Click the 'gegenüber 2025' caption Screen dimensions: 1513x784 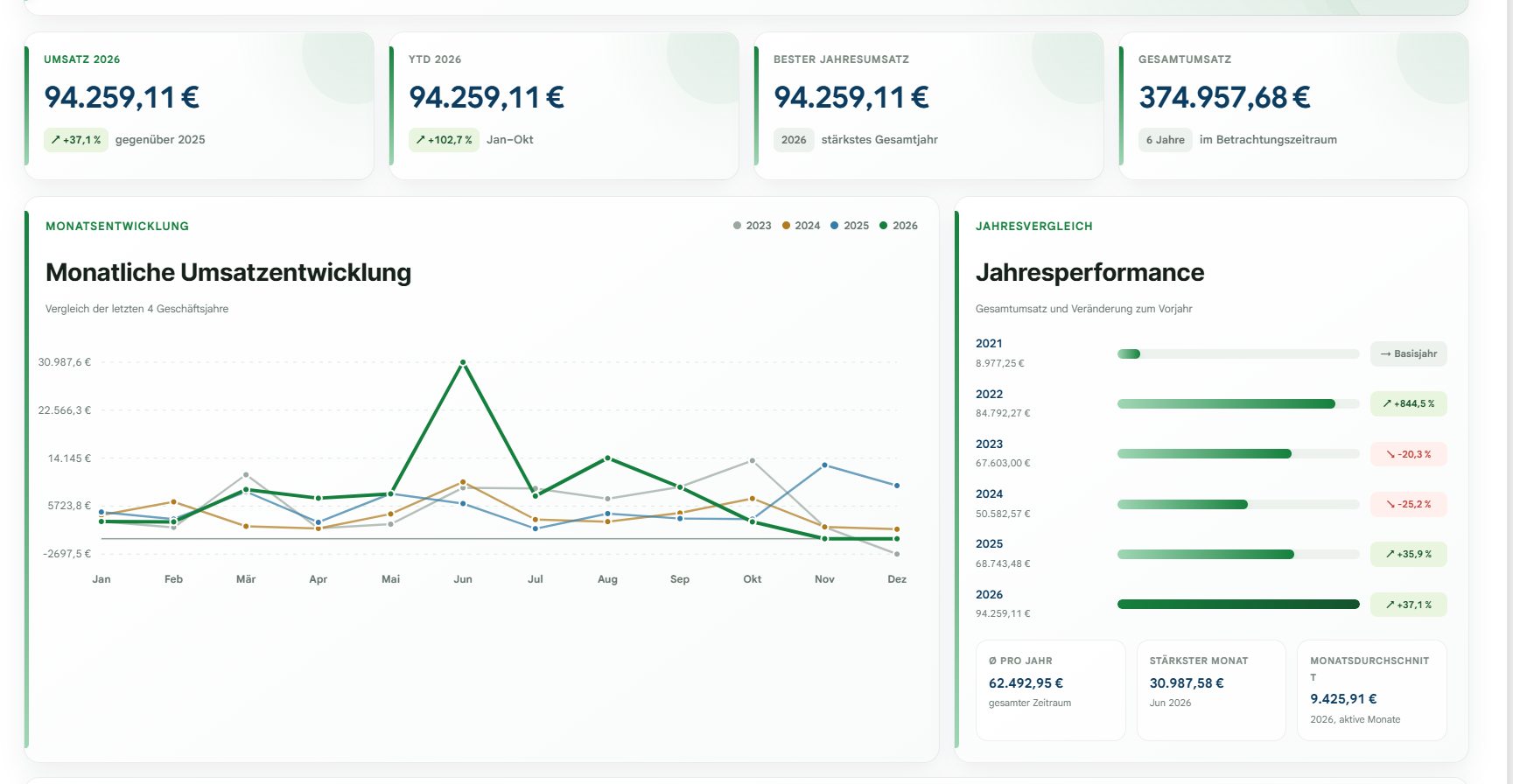click(160, 140)
